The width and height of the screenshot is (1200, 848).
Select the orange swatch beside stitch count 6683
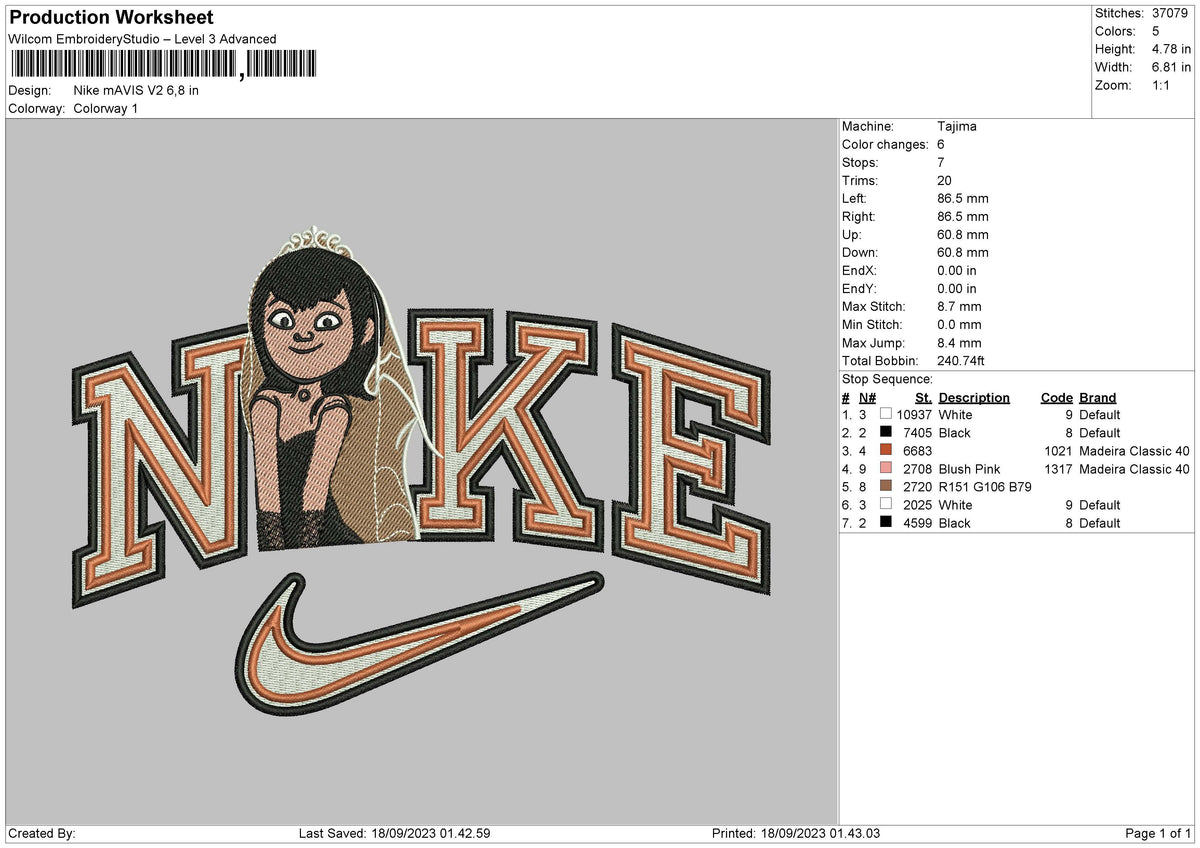coord(885,451)
